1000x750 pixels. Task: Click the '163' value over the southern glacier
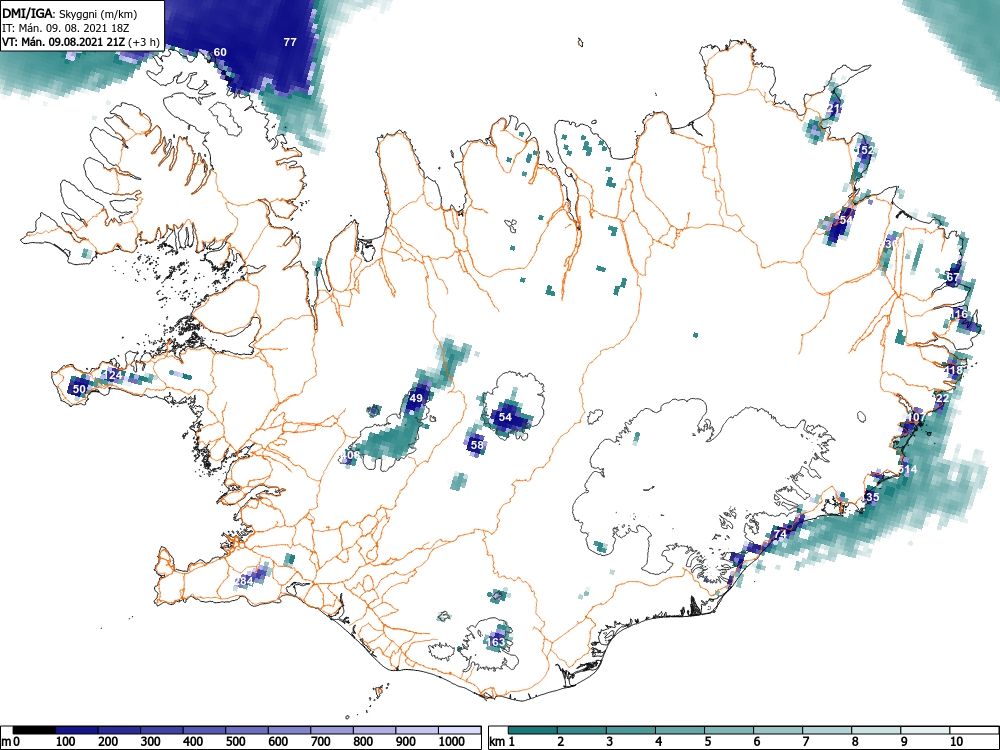click(497, 642)
